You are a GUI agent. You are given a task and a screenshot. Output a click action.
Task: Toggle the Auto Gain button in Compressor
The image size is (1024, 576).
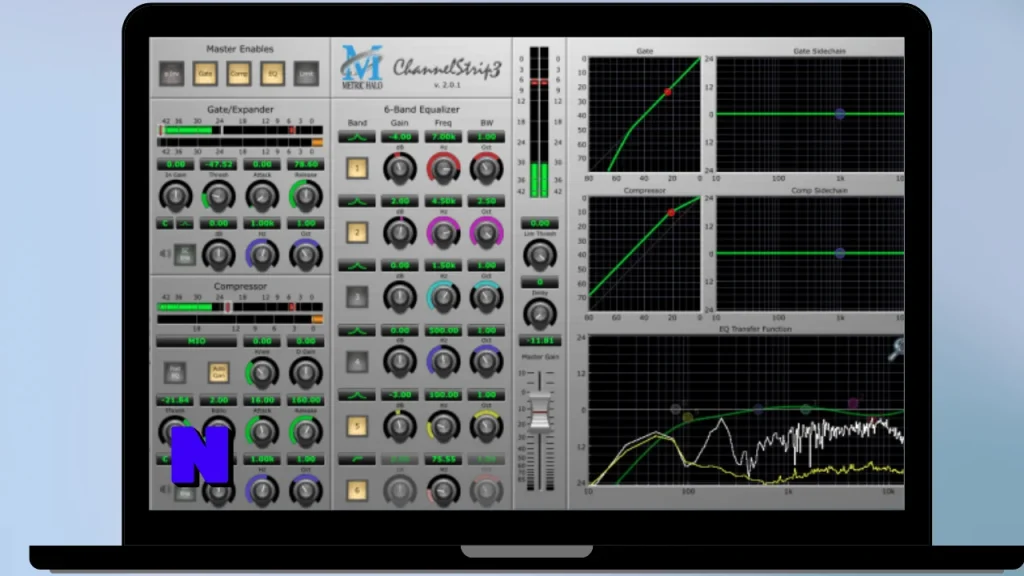coord(218,373)
